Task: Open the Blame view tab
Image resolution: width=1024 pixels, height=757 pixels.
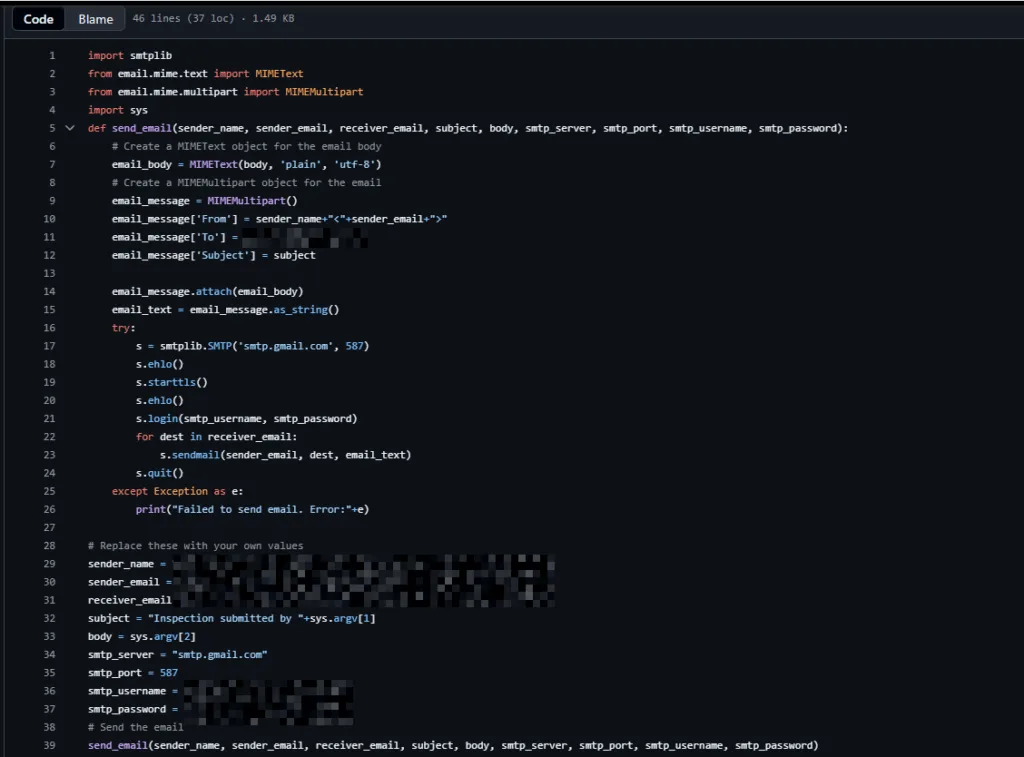Action: click(x=96, y=19)
